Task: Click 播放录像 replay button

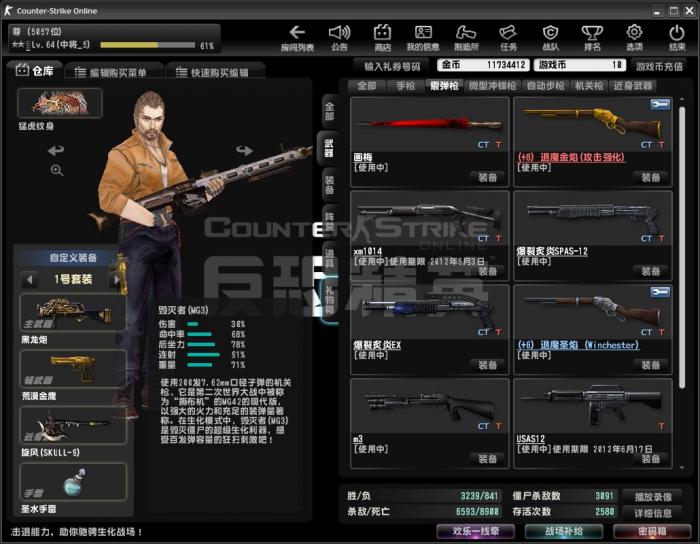Action: tap(653, 497)
